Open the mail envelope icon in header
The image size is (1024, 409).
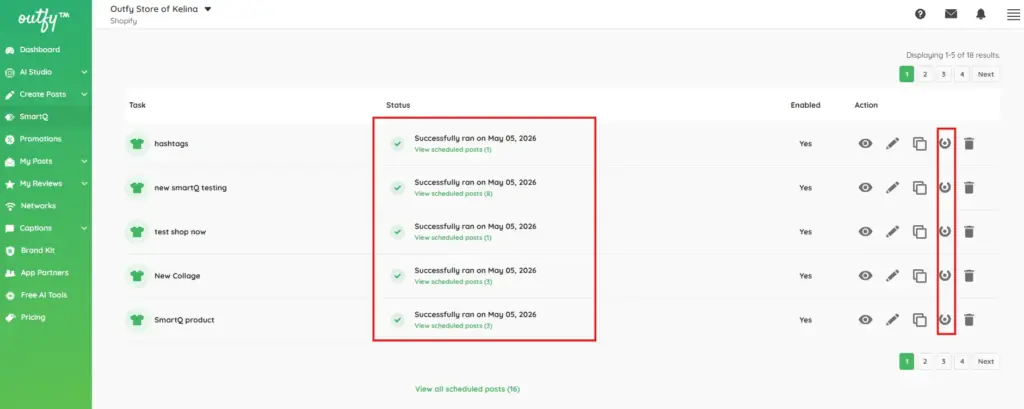(x=951, y=14)
